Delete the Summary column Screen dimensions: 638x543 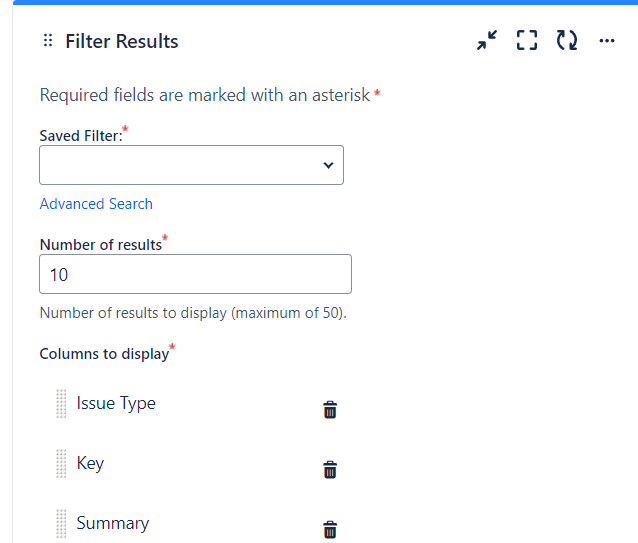pyautogui.click(x=330, y=530)
